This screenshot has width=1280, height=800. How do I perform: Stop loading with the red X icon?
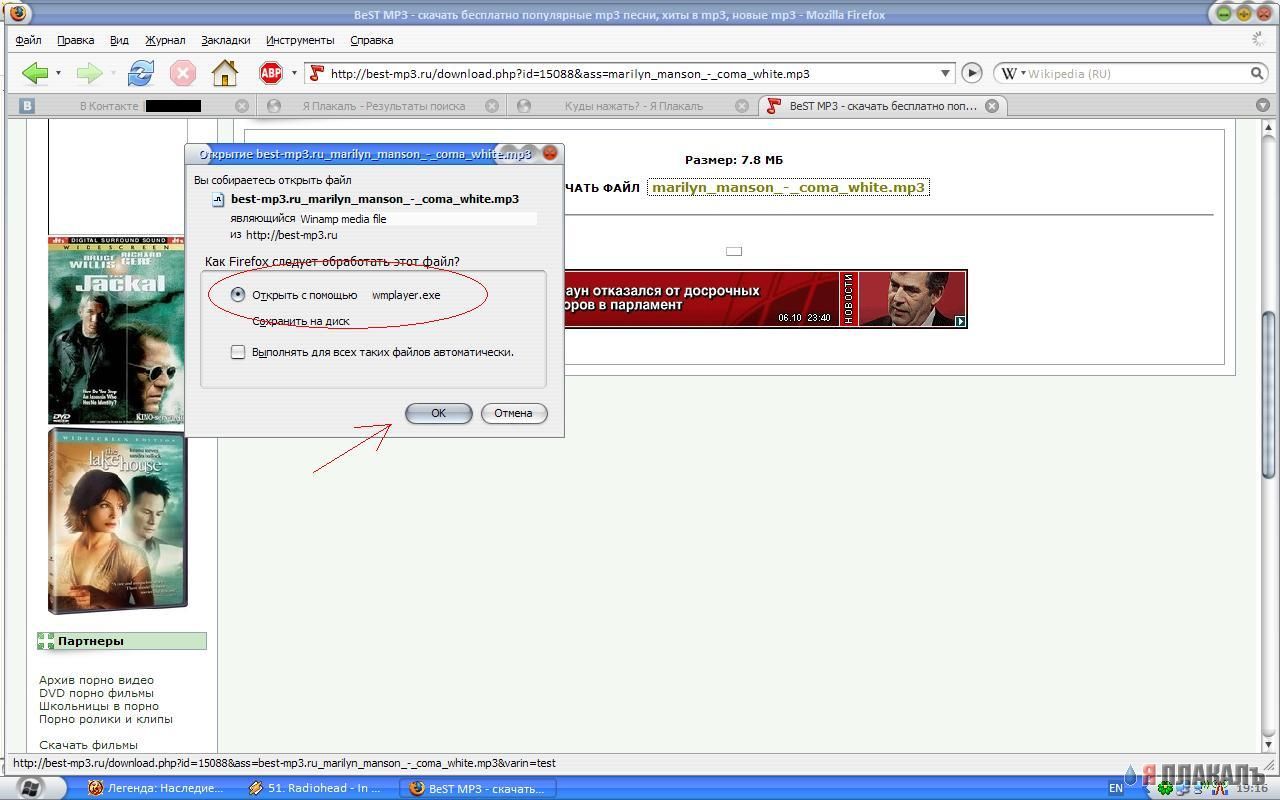click(183, 73)
